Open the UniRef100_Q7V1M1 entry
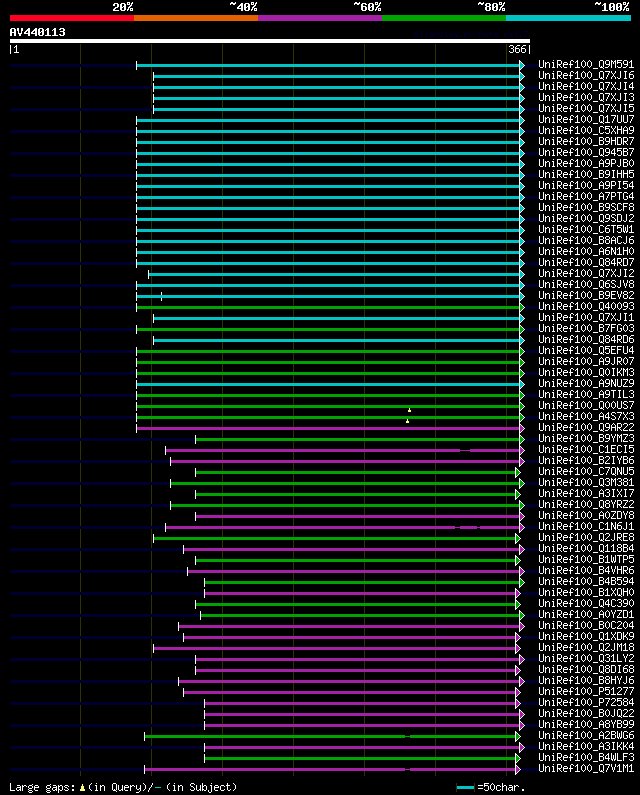Image resolution: width=640 pixels, height=795 pixels. coord(586,768)
